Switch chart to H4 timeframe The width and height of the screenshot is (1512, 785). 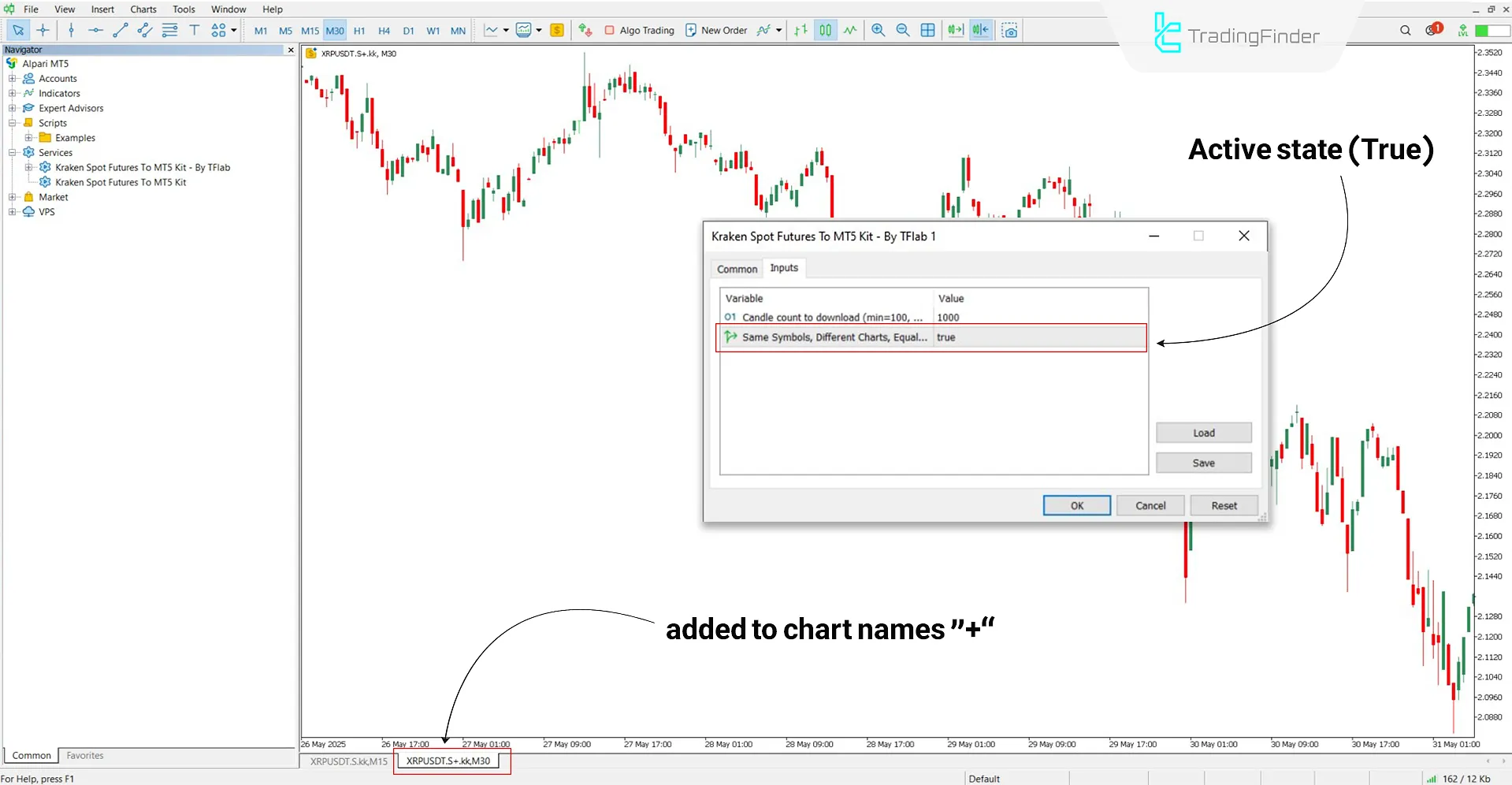point(384,31)
